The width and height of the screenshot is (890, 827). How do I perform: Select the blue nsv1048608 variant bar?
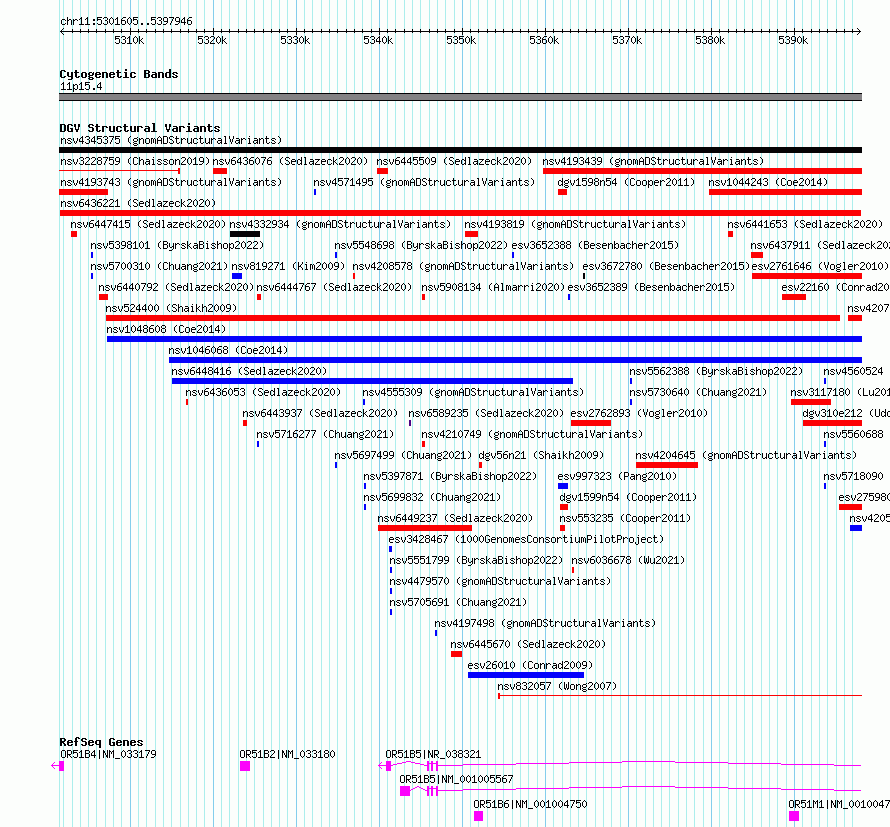[x=484, y=339]
